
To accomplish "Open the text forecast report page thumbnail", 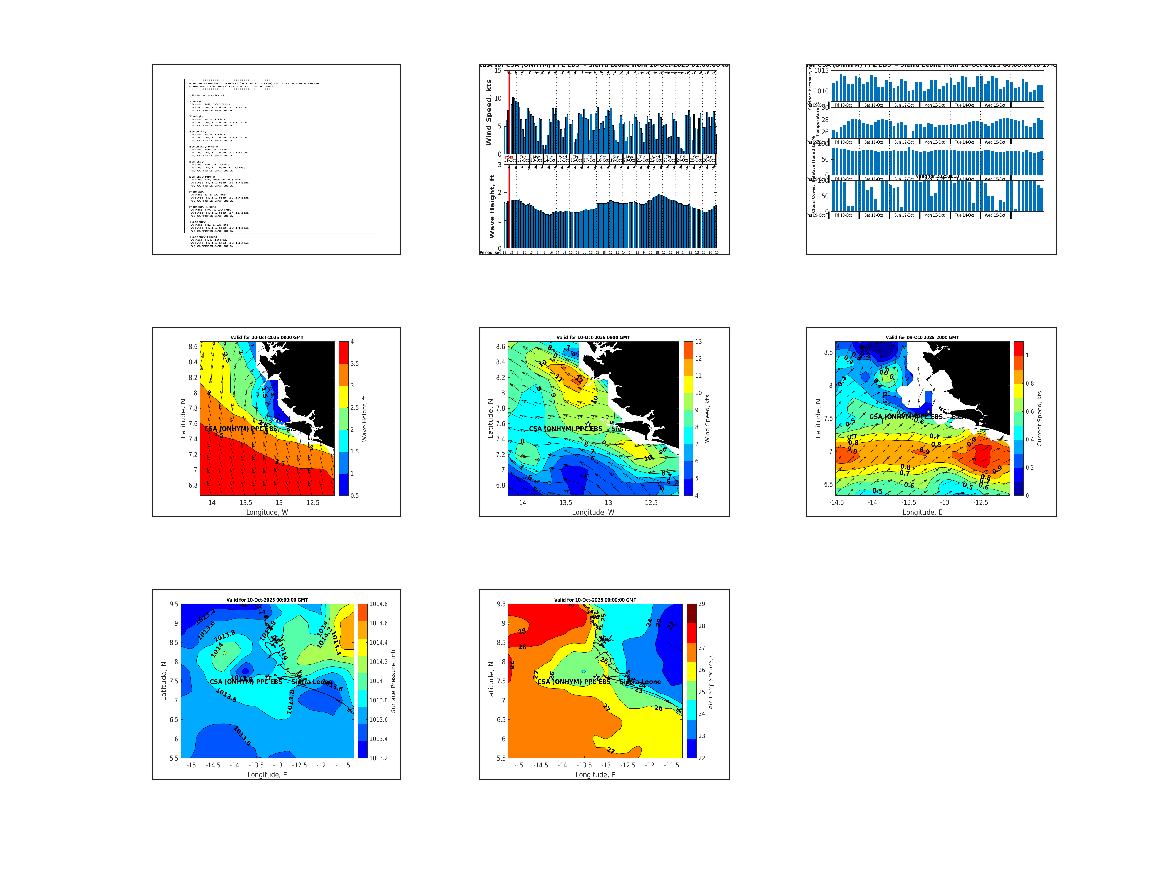I will pos(276,160).
